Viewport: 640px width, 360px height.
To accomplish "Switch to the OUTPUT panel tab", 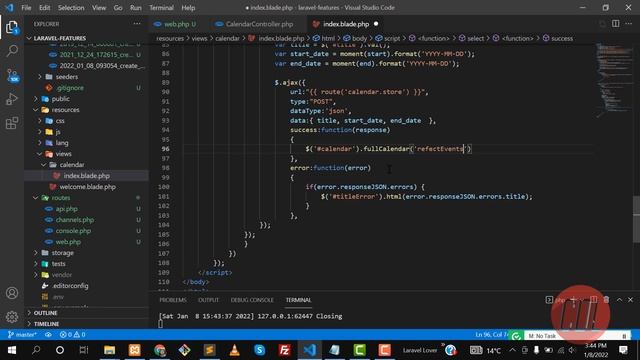I will [208, 300].
